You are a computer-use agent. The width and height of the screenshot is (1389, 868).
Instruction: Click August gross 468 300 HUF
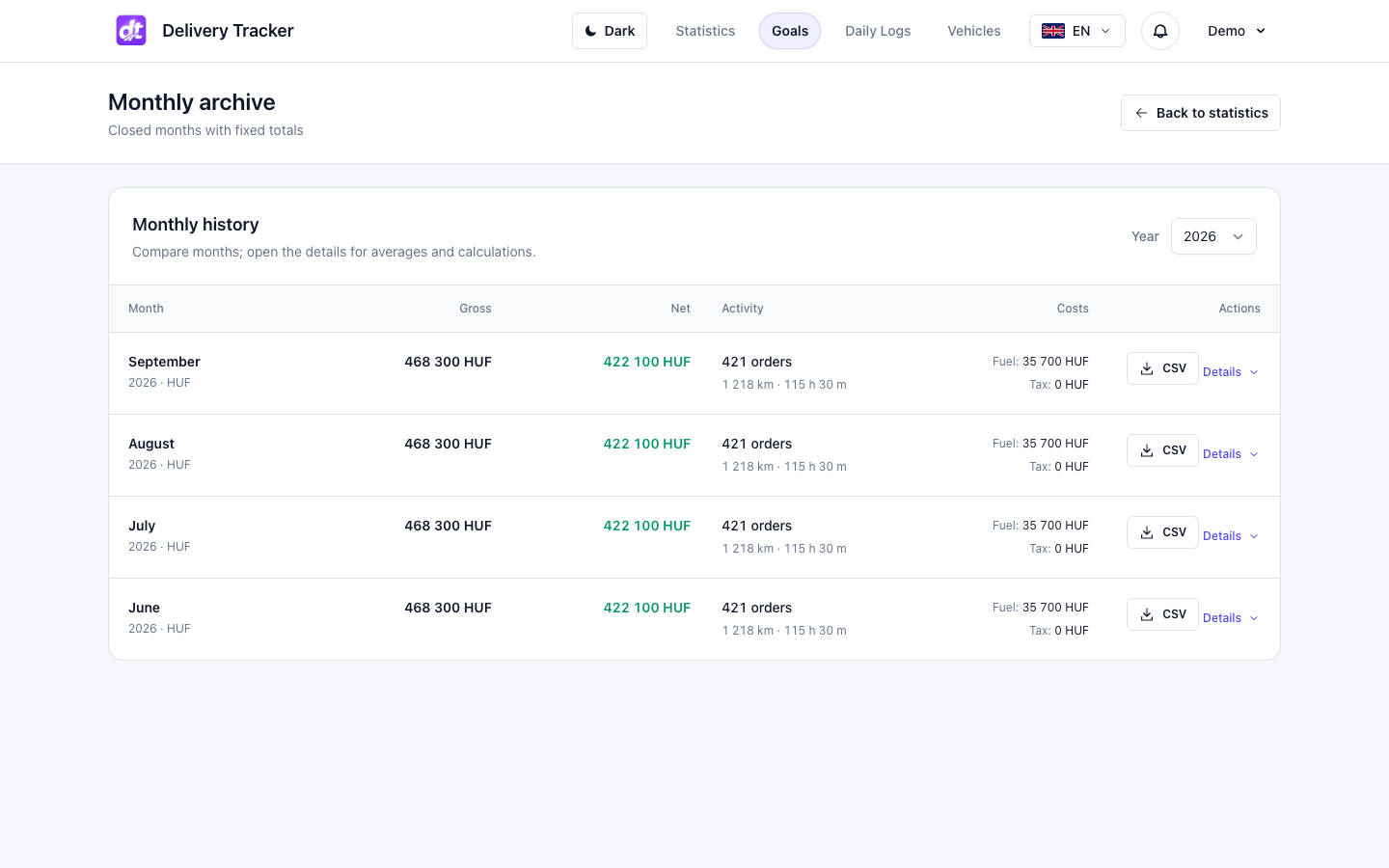pyautogui.click(x=448, y=444)
